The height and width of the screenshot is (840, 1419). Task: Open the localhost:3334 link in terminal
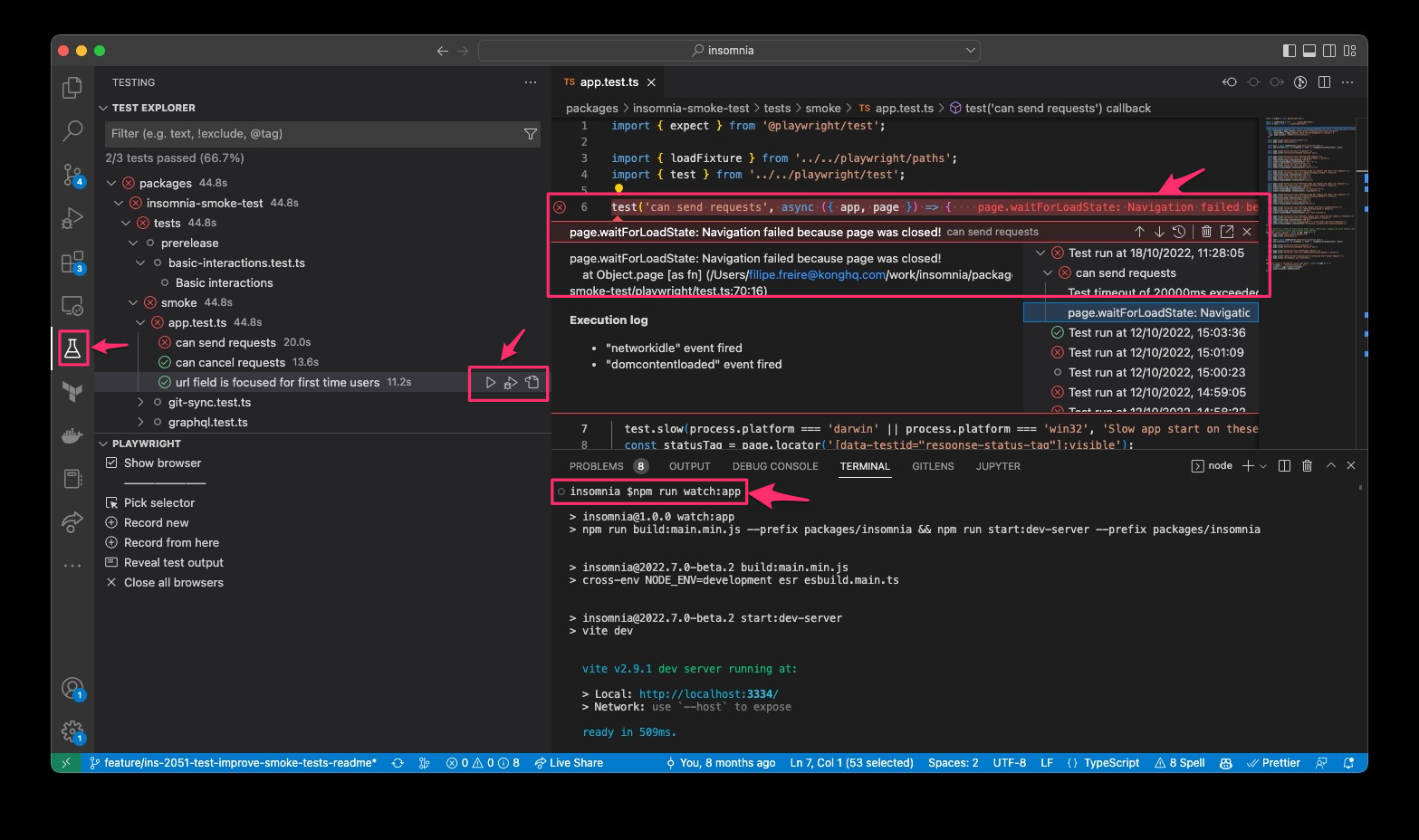pos(708,694)
